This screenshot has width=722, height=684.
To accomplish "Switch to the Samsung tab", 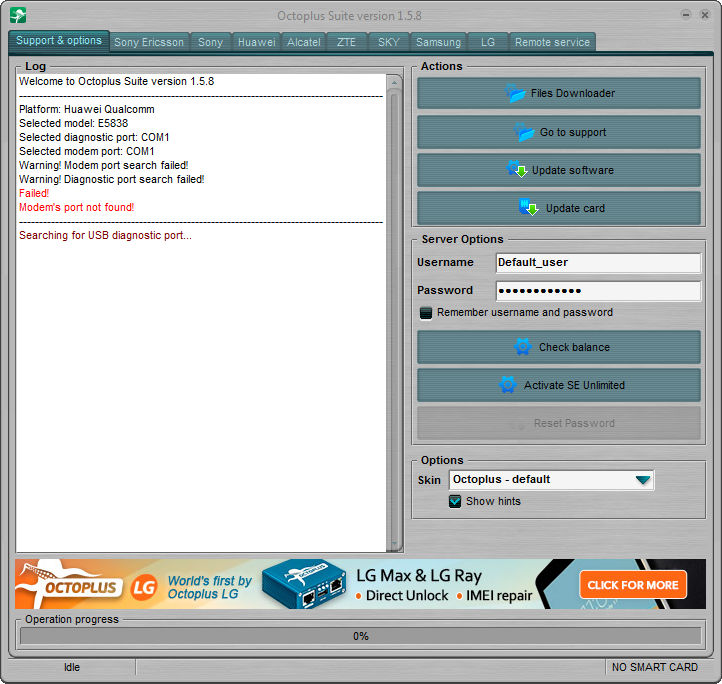I will click(438, 42).
